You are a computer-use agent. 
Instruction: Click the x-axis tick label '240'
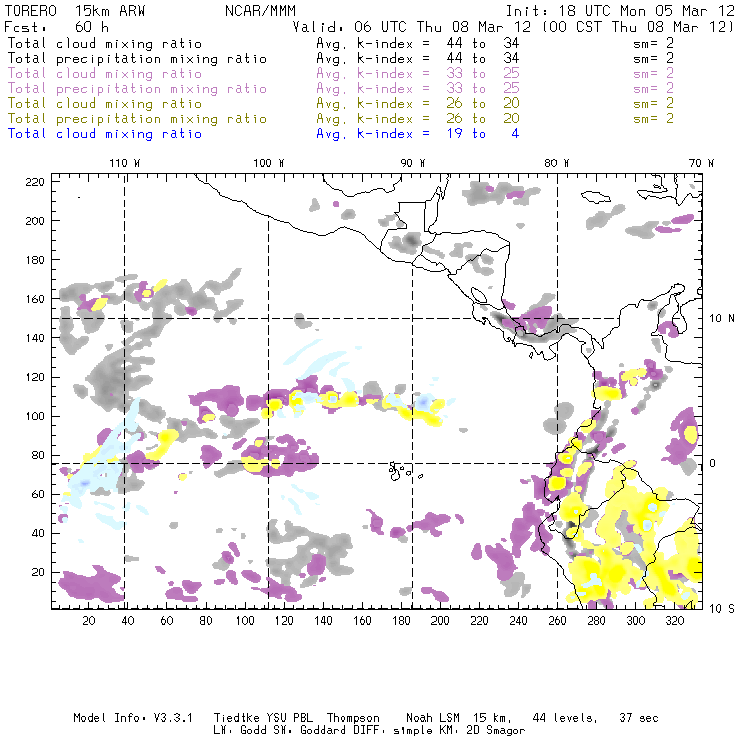518,621
